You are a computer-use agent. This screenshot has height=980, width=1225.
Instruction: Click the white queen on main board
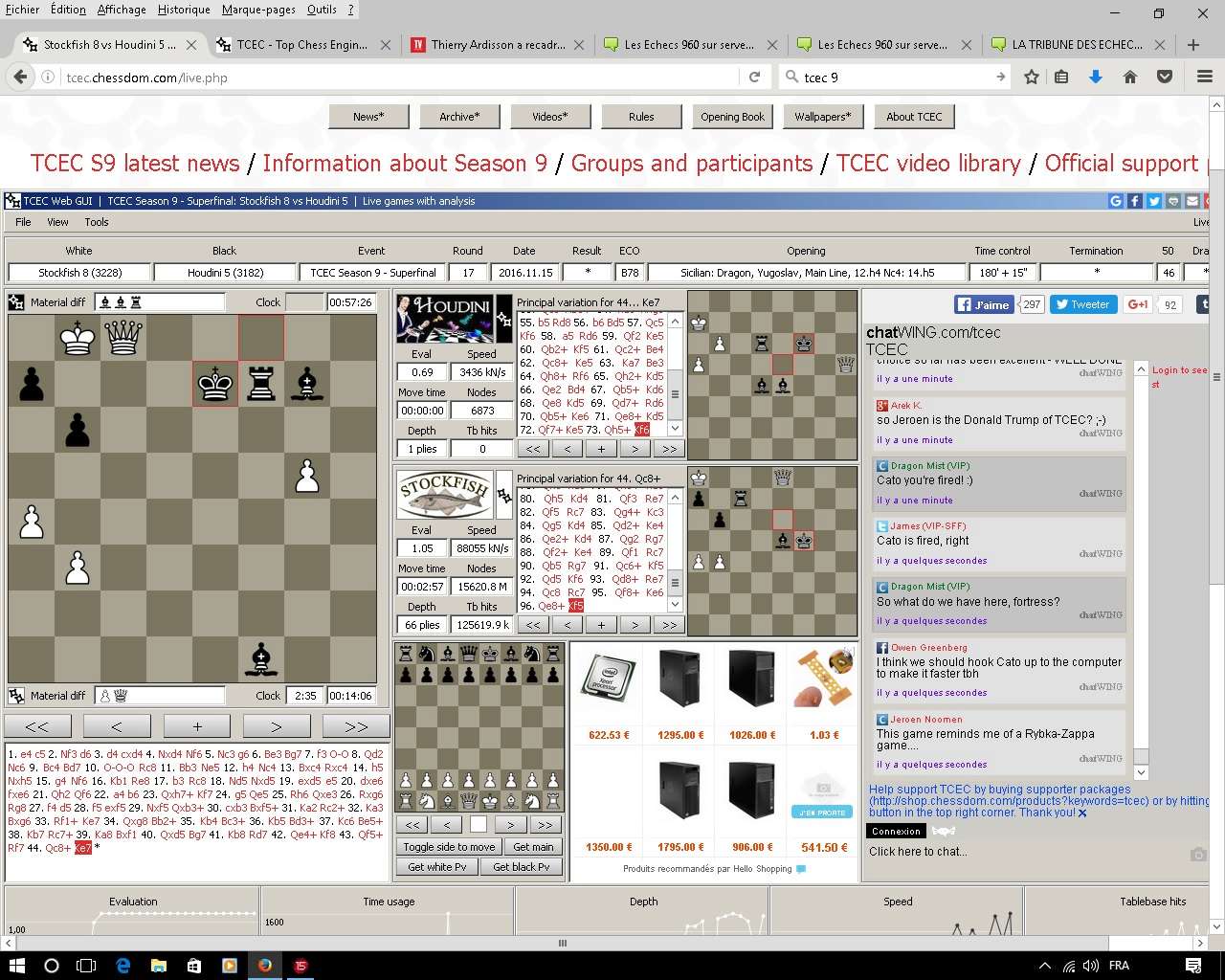point(122,337)
